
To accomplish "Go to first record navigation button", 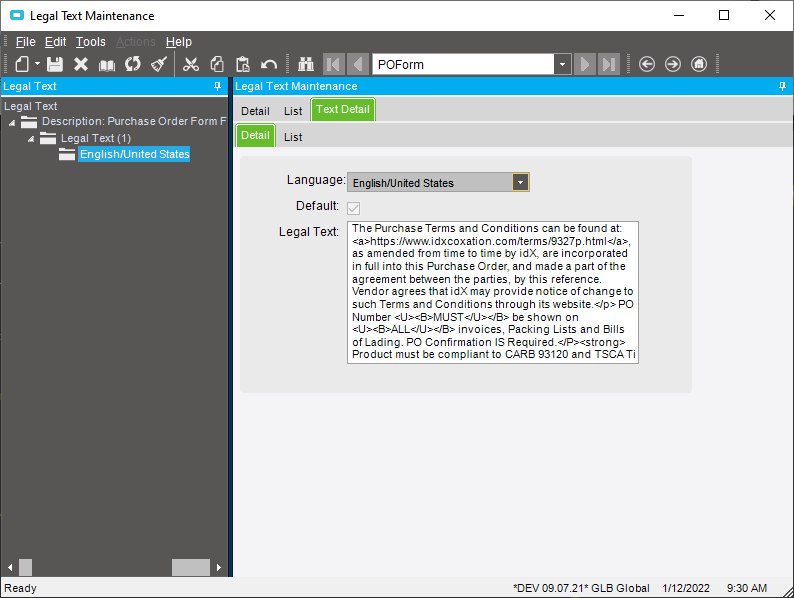I will point(334,64).
